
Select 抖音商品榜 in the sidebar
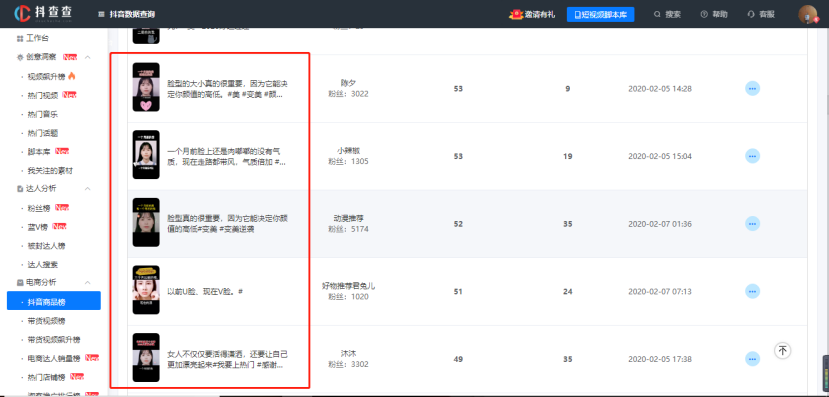pos(54,301)
